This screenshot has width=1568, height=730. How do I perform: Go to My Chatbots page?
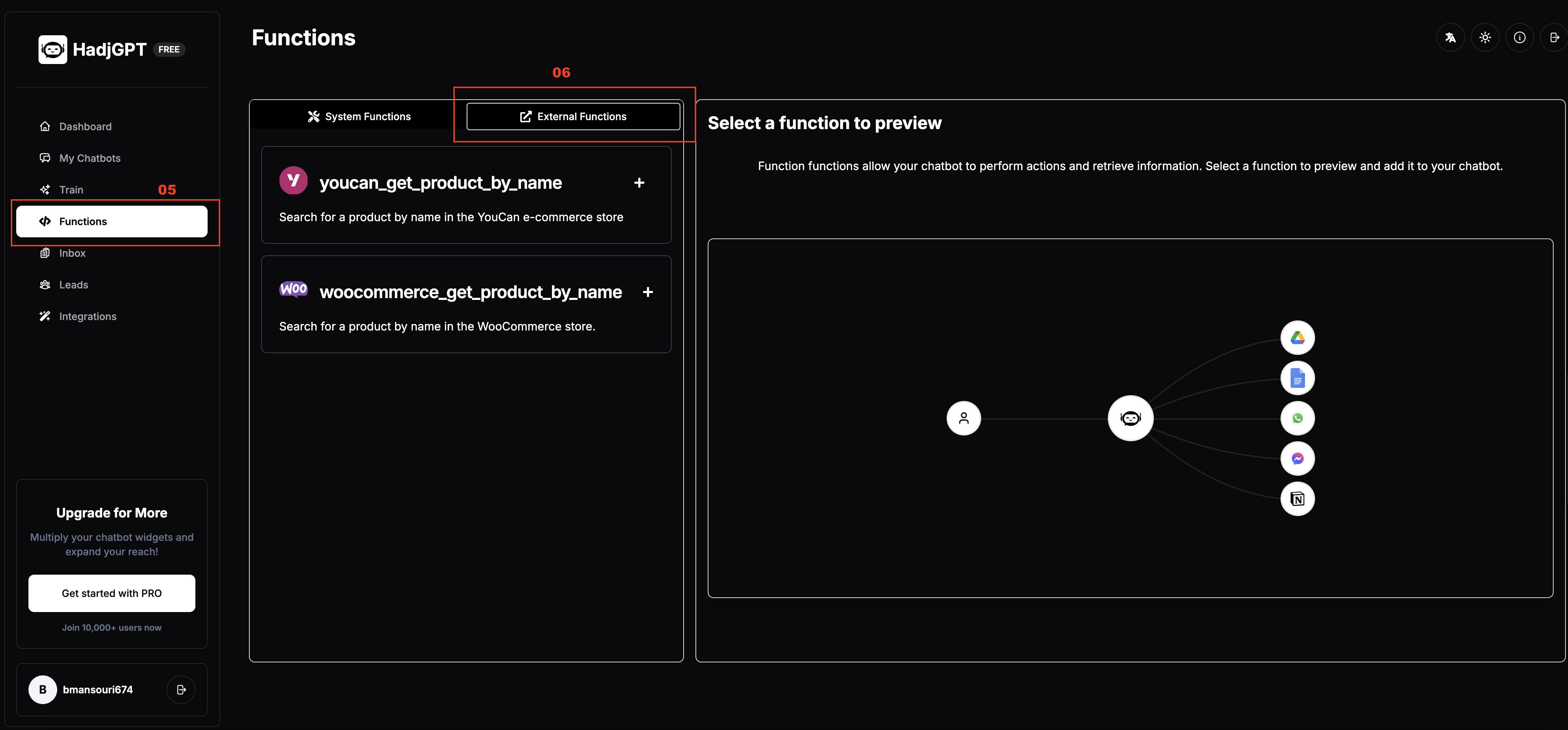(90, 158)
